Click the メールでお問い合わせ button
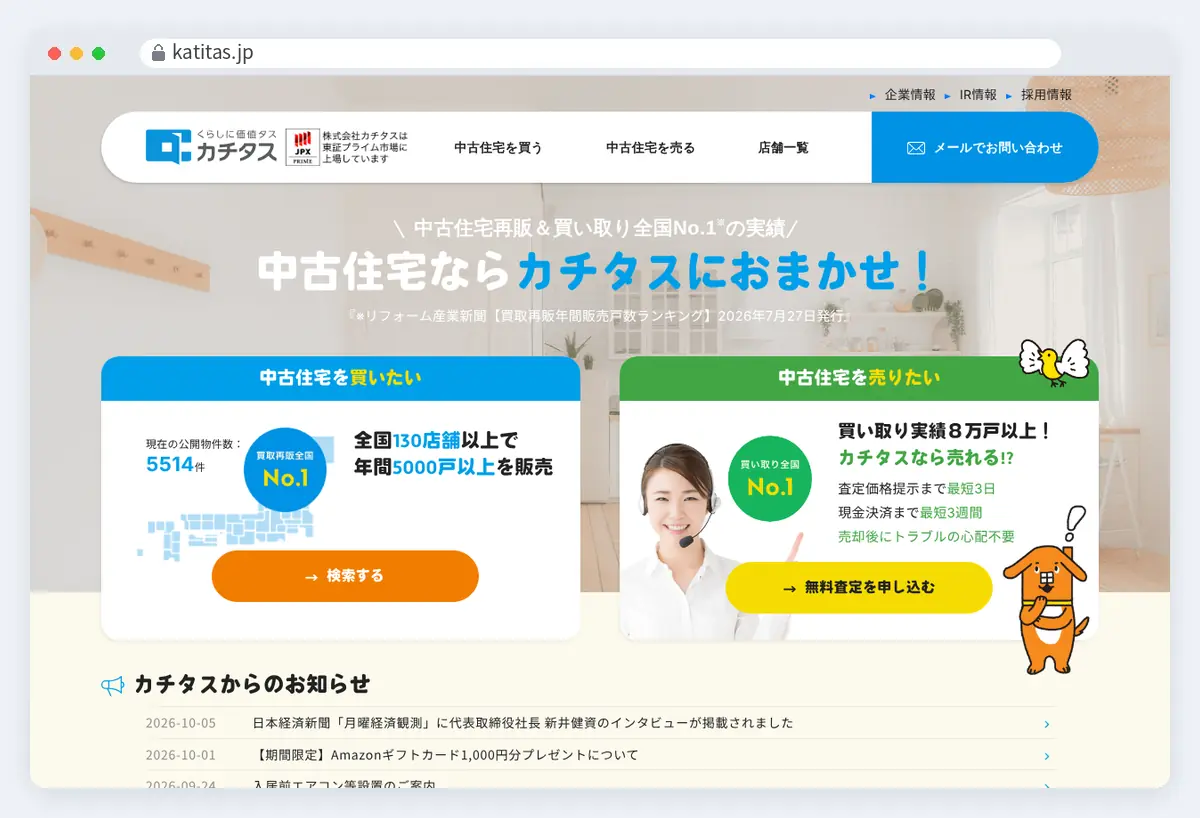The height and width of the screenshot is (818, 1200). [985, 147]
